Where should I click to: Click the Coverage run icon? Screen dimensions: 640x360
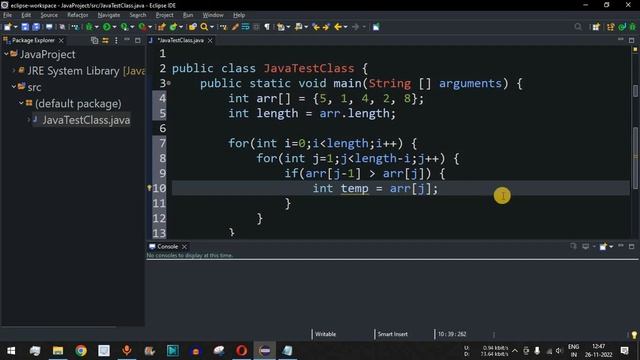[124, 27]
